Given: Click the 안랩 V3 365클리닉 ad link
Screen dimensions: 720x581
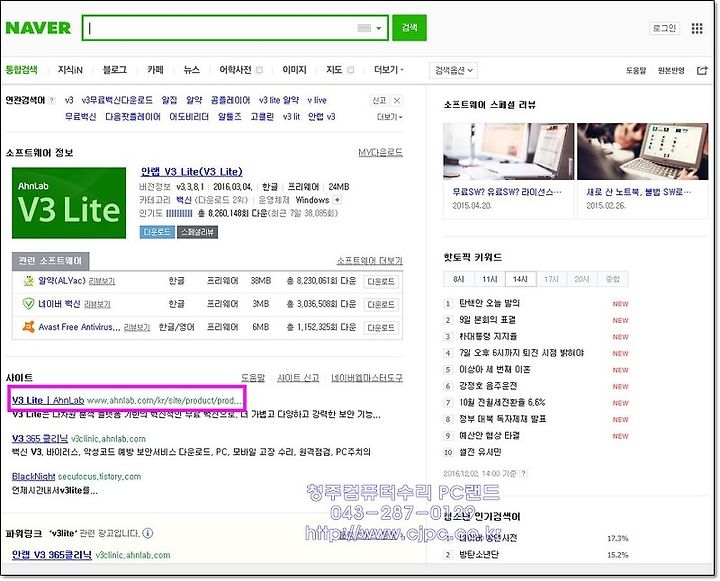Looking at the screenshot, I should click(52, 555).
